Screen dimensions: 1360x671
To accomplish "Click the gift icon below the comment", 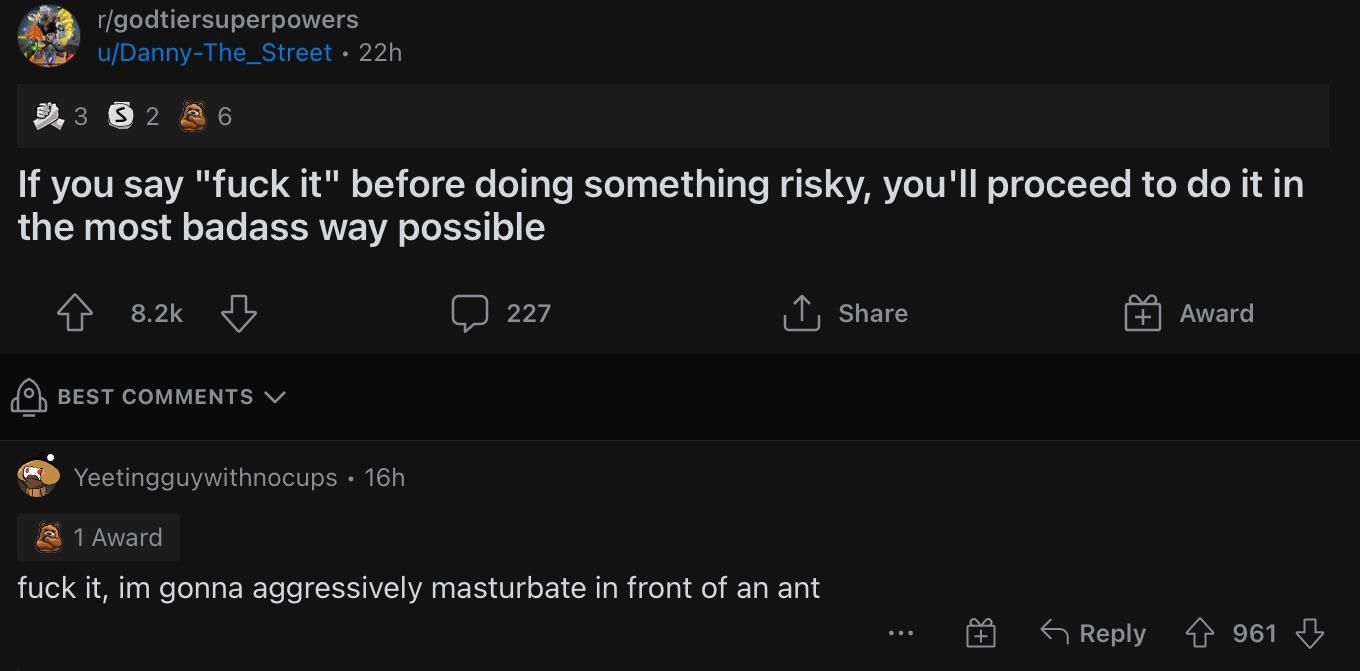I will 981,633.
